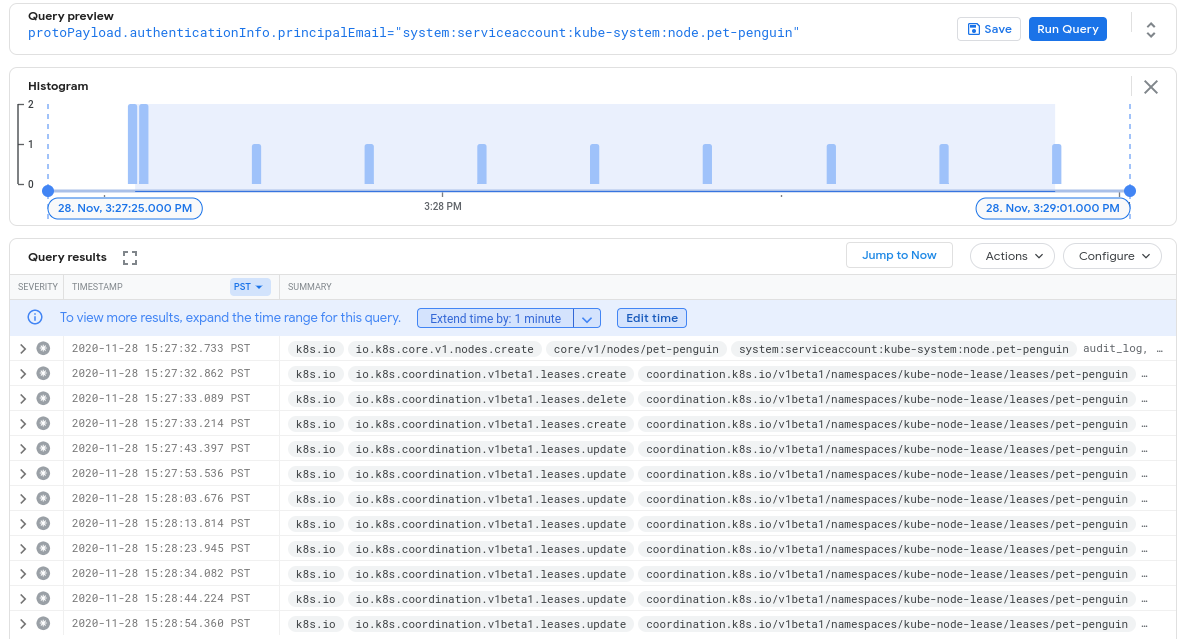Expand the 15:27:33.089 log entry
1184x639 pixels.
point(23,399)
